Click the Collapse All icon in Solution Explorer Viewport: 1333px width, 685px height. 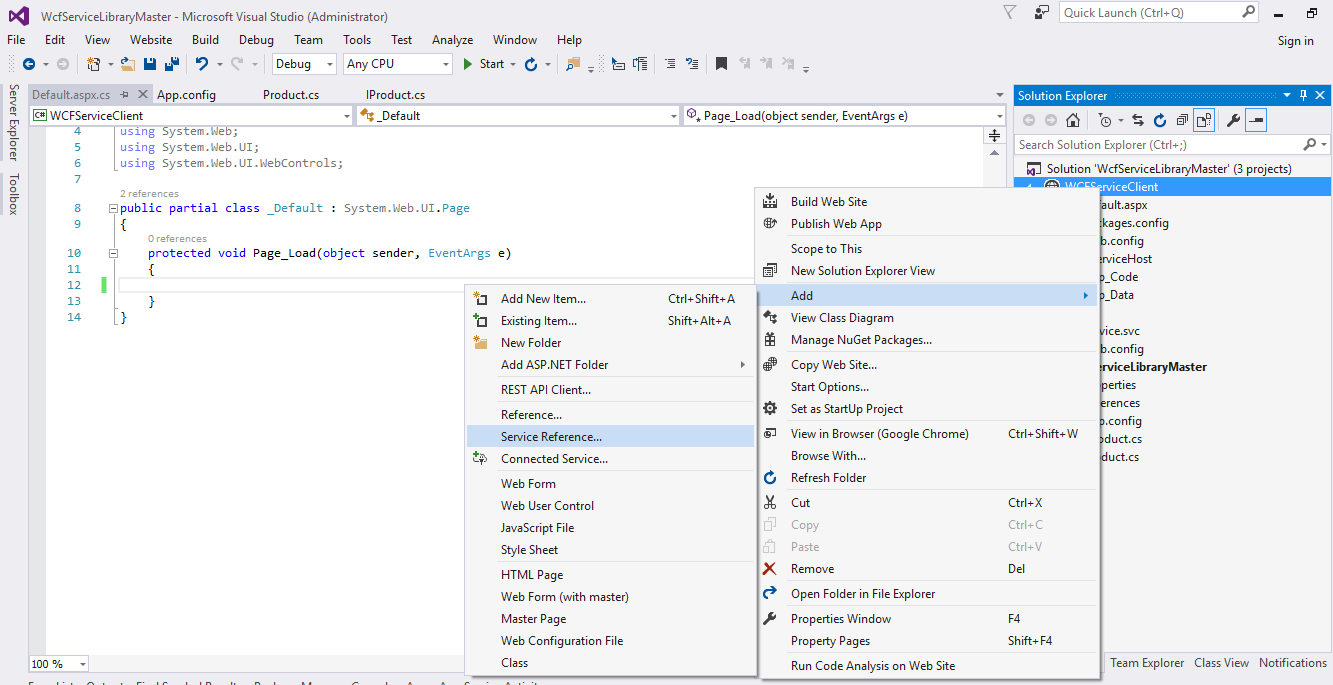1182,121
